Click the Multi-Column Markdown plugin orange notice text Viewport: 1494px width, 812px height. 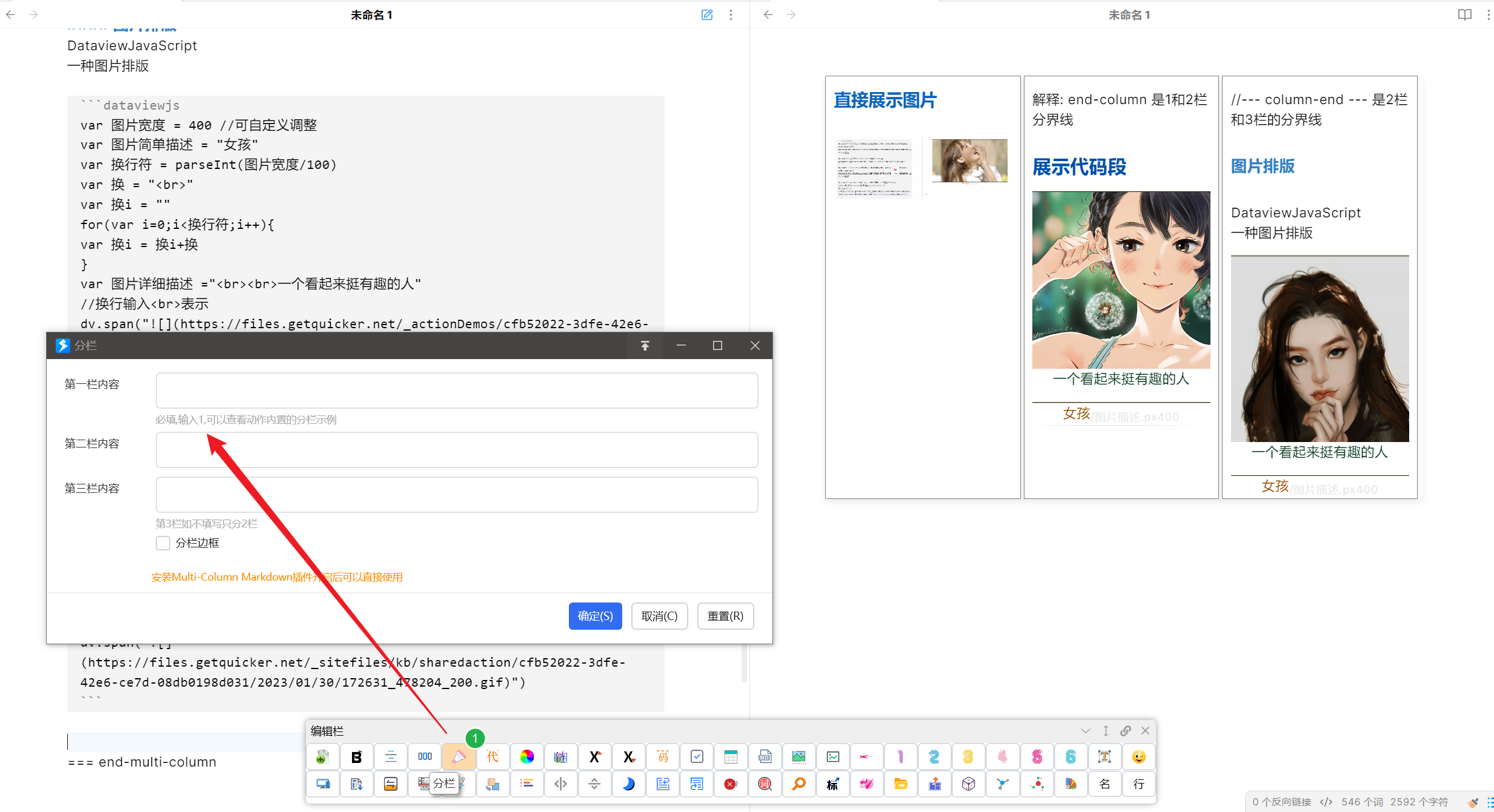pos(277,577)
